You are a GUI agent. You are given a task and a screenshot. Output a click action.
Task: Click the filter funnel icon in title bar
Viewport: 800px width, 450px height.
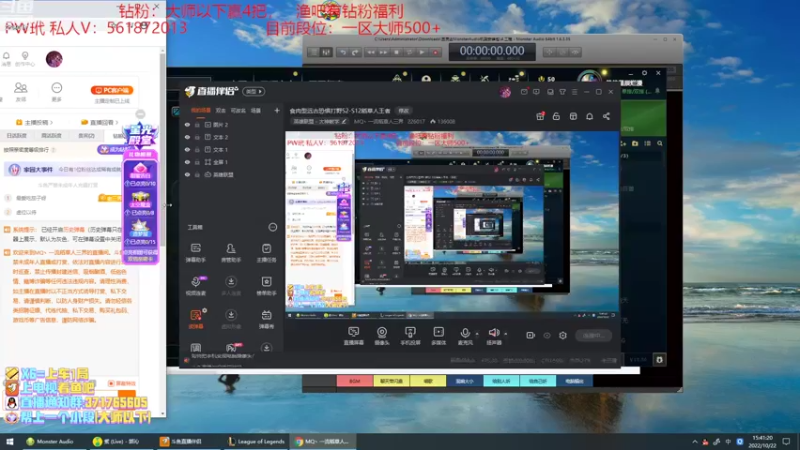point(562,92)
